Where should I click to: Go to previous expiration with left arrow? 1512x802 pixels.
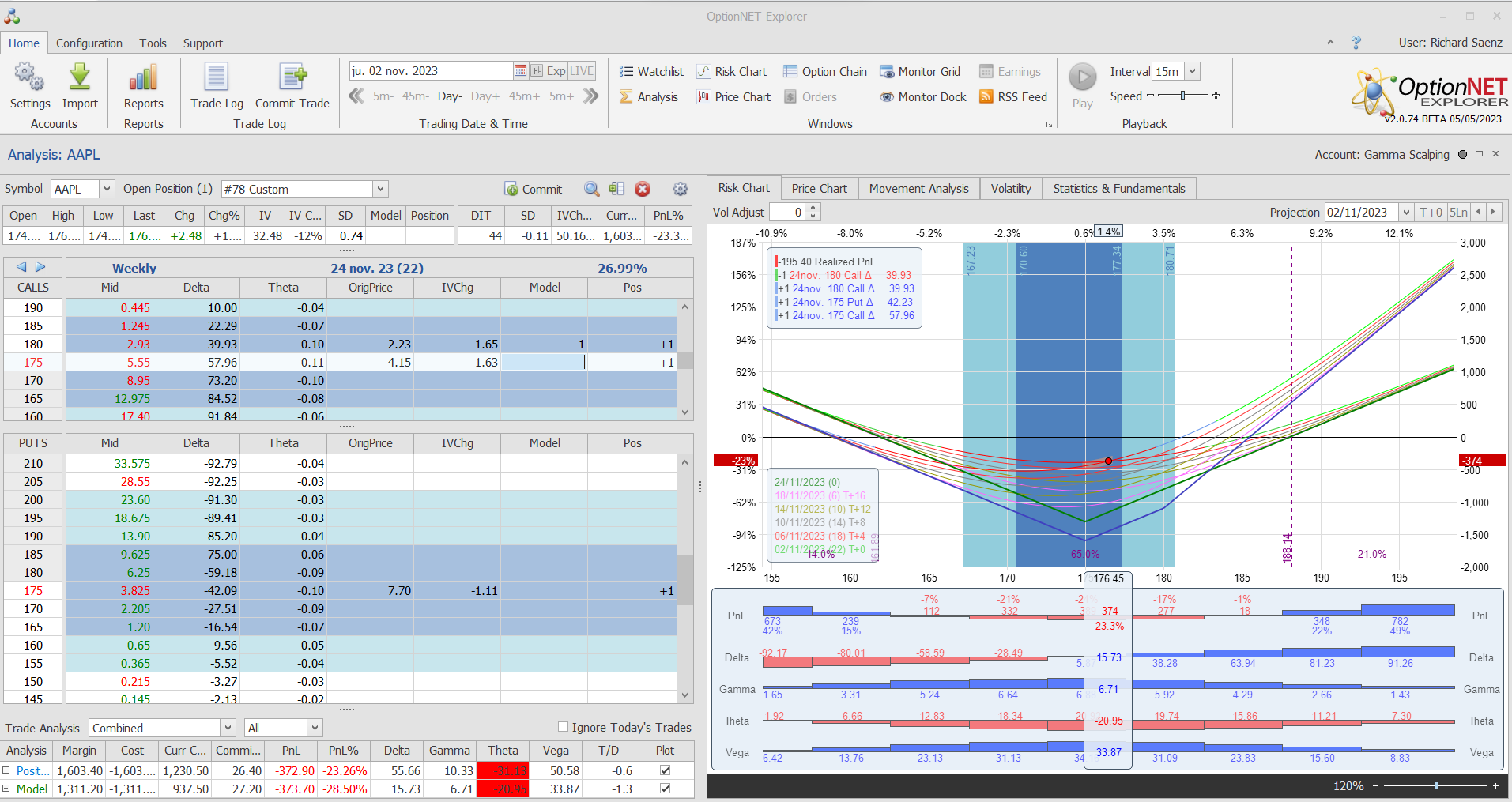click(x=21, y=267)
